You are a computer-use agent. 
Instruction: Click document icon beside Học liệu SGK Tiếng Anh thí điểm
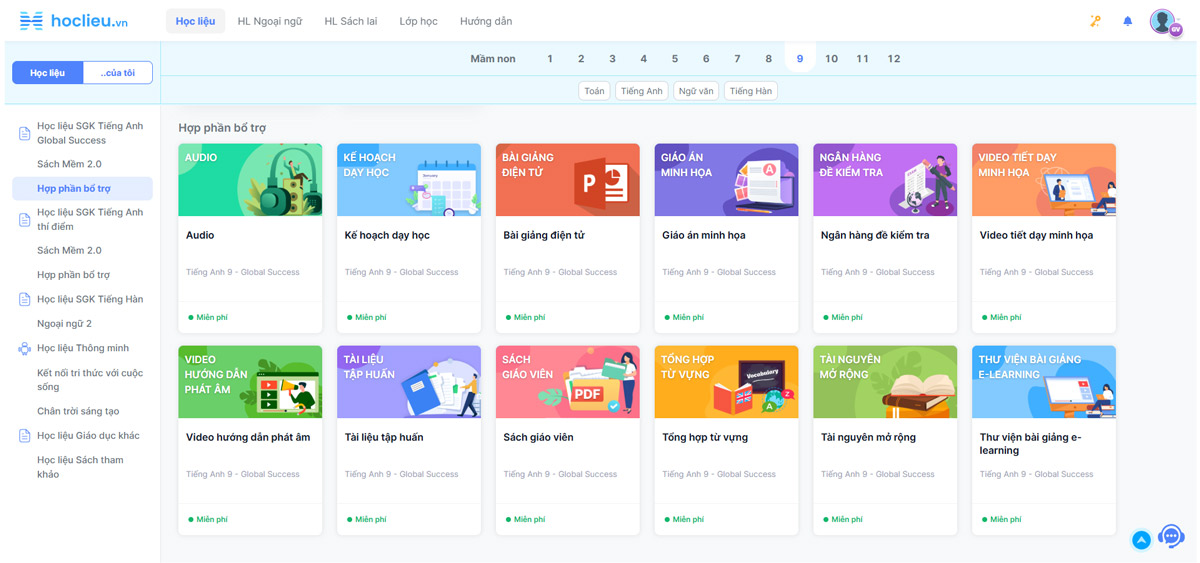pos(25,219)
